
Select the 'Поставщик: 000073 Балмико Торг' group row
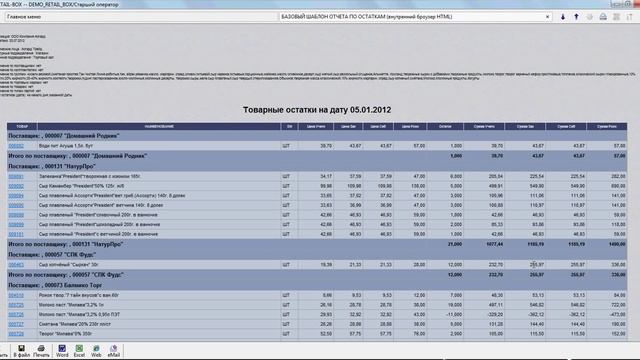(317, 285)
